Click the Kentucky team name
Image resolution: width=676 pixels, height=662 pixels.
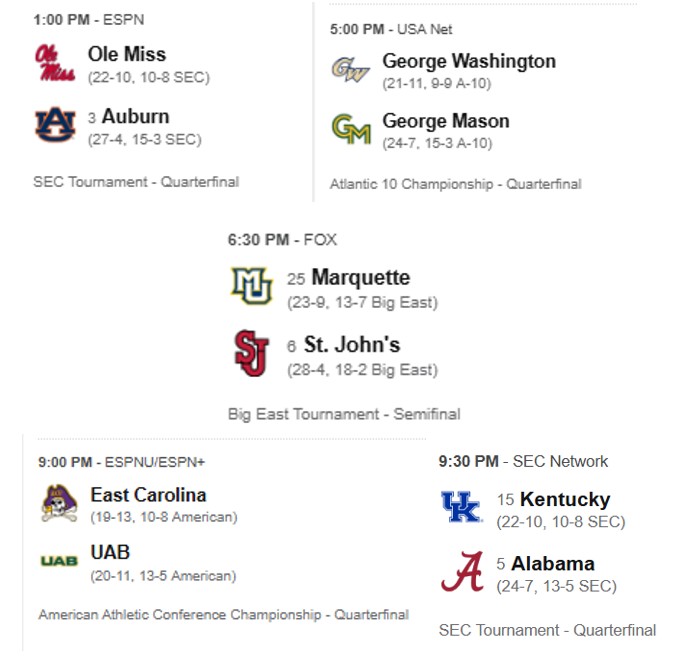pyautogui.click(x=565, y=499)
